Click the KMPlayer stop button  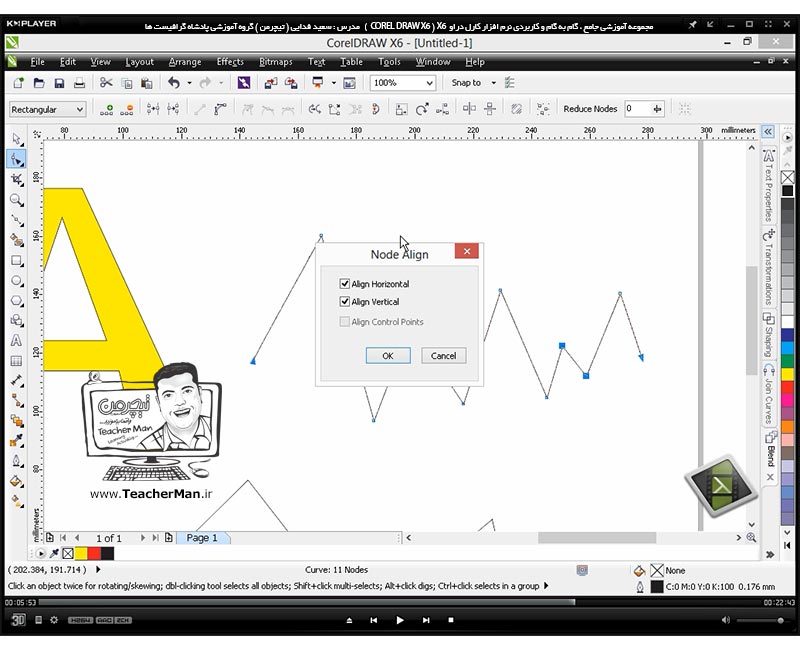(451, 620)
